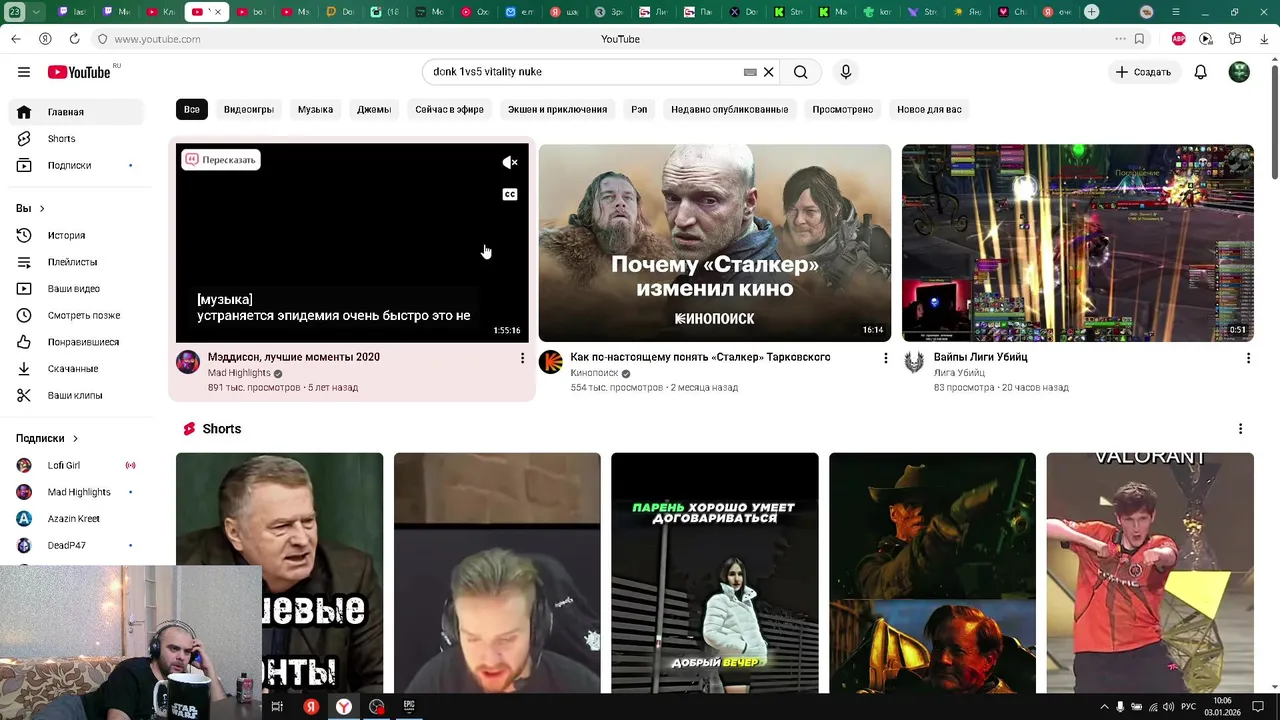The height and width of the screenshot is (720, 1280).
Task: Open the ABP ad blocker extension
Action: click(1179, 39)
